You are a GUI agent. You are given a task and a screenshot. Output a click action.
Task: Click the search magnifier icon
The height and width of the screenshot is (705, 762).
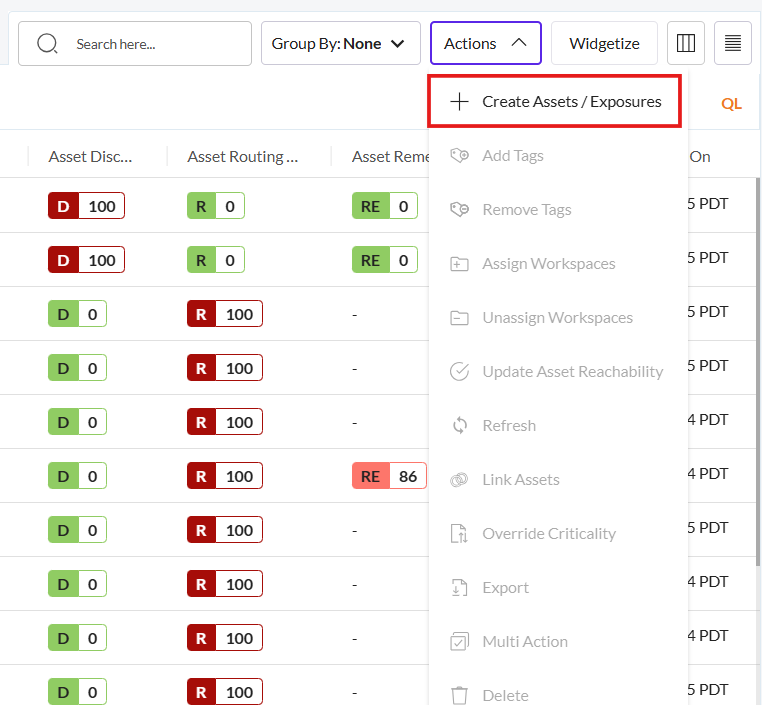point(47,44)
